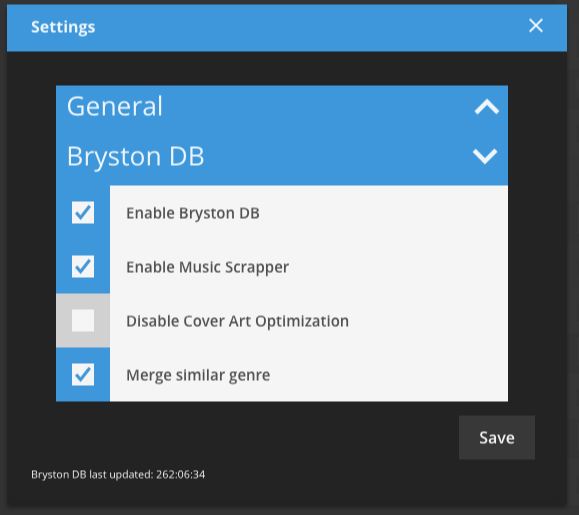Image resolution: width=579 pixels, height=515 pixels.
Task: Select the Bryston DB section header
Action: (x=282, y=157)
